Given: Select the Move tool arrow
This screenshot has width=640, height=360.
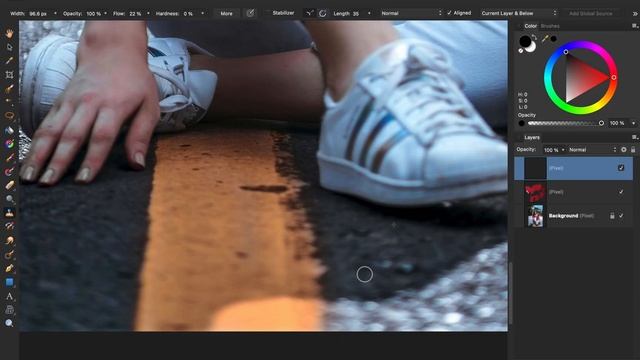Looking at the screenshot, I should point(9,47).
